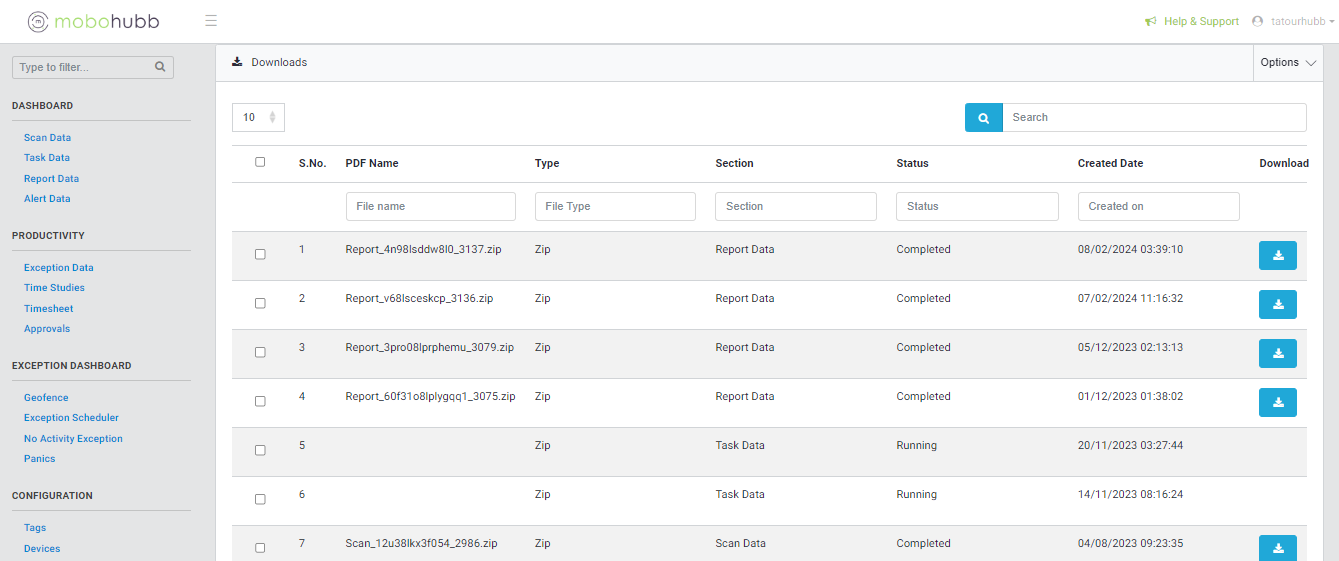The image size is (1339, 561).
Task: Go to Timesheet under Productivity
Action: pyautogui.click(x=48, y=309)
